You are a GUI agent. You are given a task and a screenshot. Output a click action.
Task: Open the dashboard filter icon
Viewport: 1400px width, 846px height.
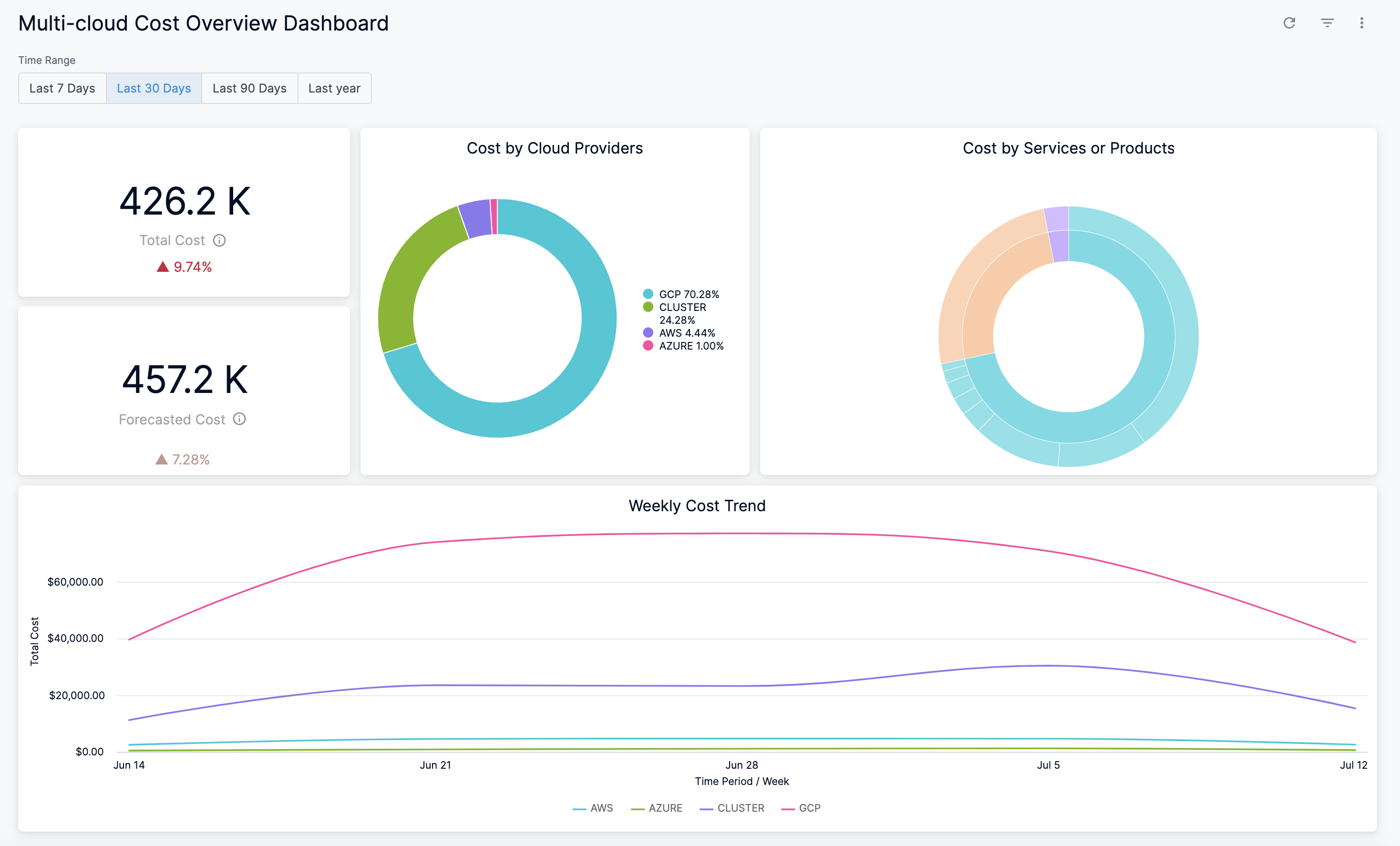pos(1327,23)
